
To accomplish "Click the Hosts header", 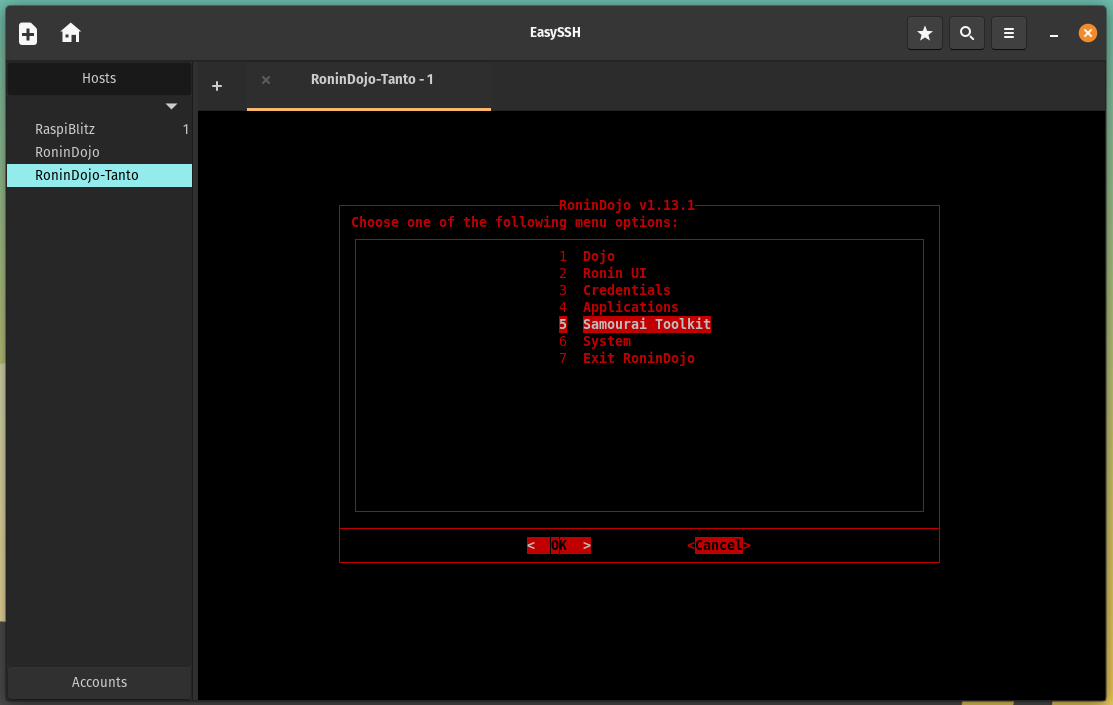I will [x=99, y=78].
